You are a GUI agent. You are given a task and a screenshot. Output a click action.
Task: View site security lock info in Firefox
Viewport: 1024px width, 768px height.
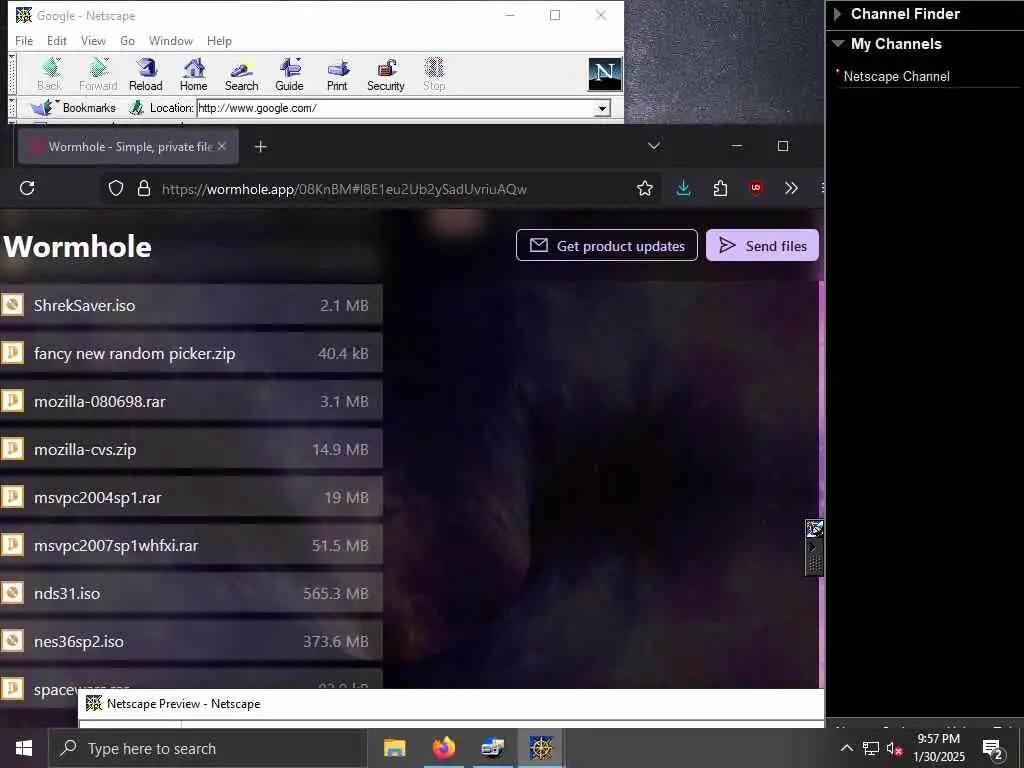click(x=144, y=189)
